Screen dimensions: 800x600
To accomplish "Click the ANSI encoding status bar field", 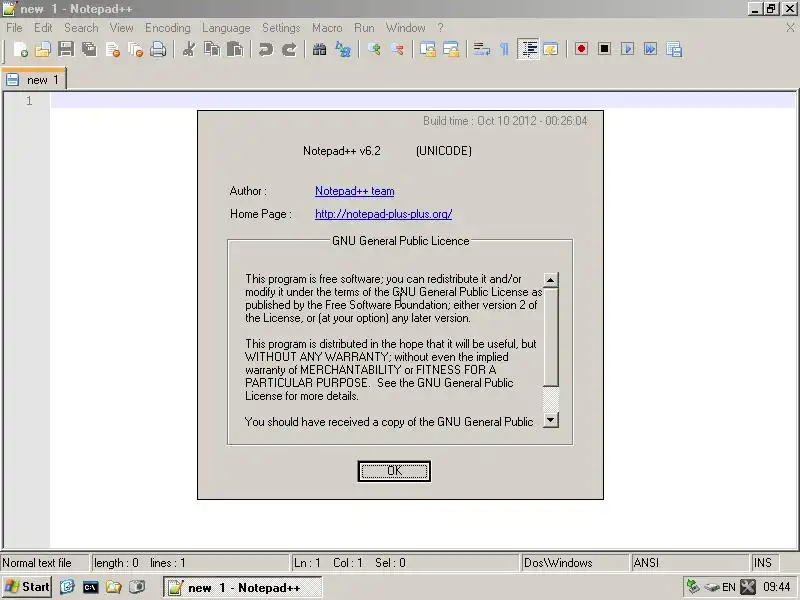I will 690,563.
